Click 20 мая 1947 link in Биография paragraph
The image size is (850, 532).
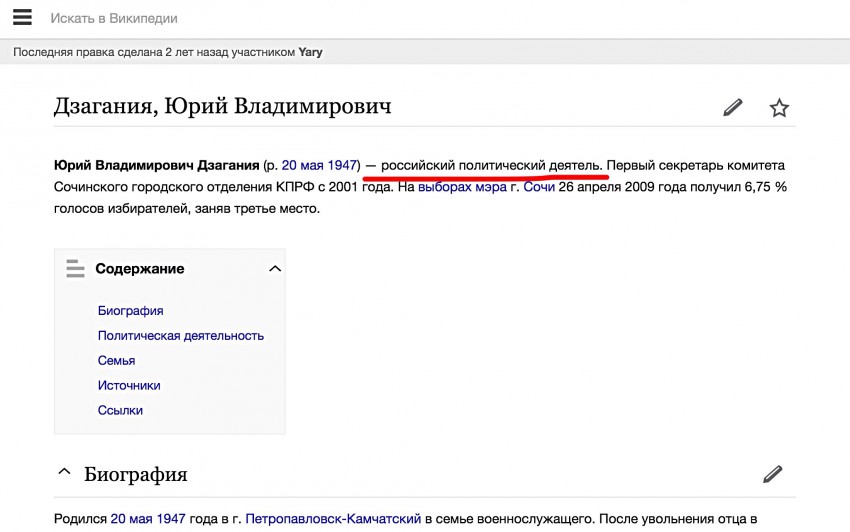pos(147,519)
